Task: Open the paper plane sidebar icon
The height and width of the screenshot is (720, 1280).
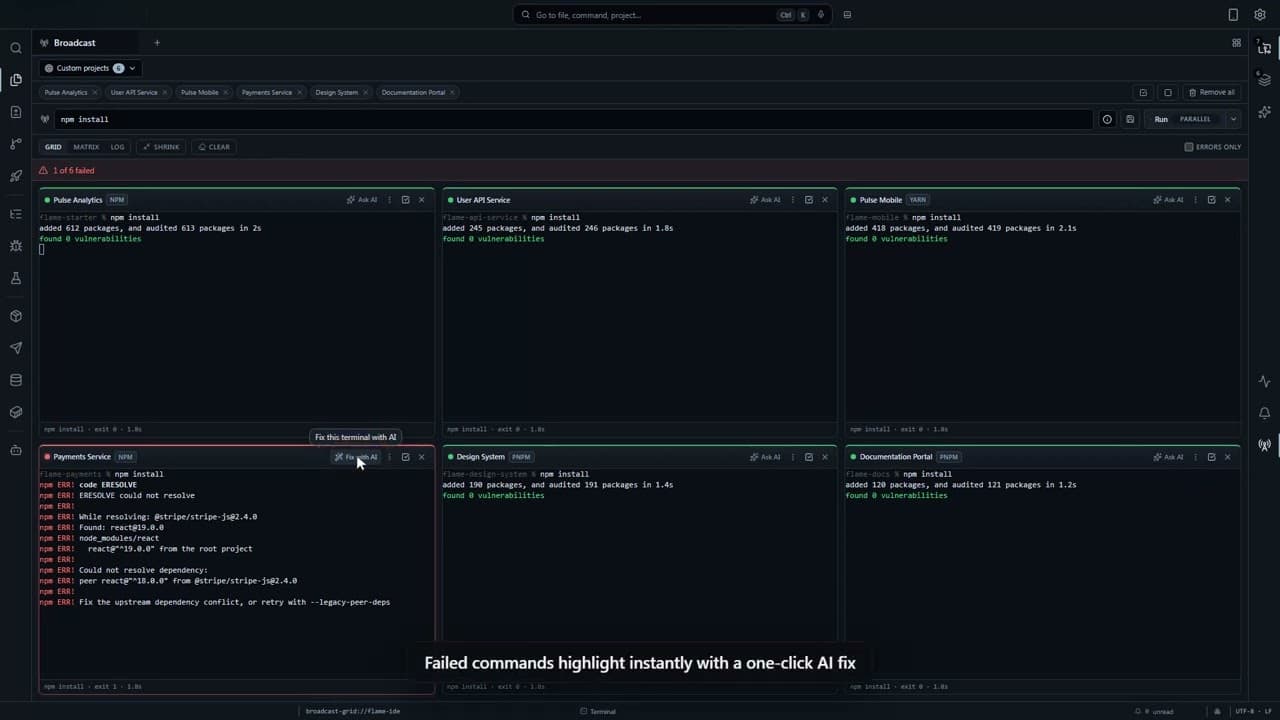Action: pos(15,348)
